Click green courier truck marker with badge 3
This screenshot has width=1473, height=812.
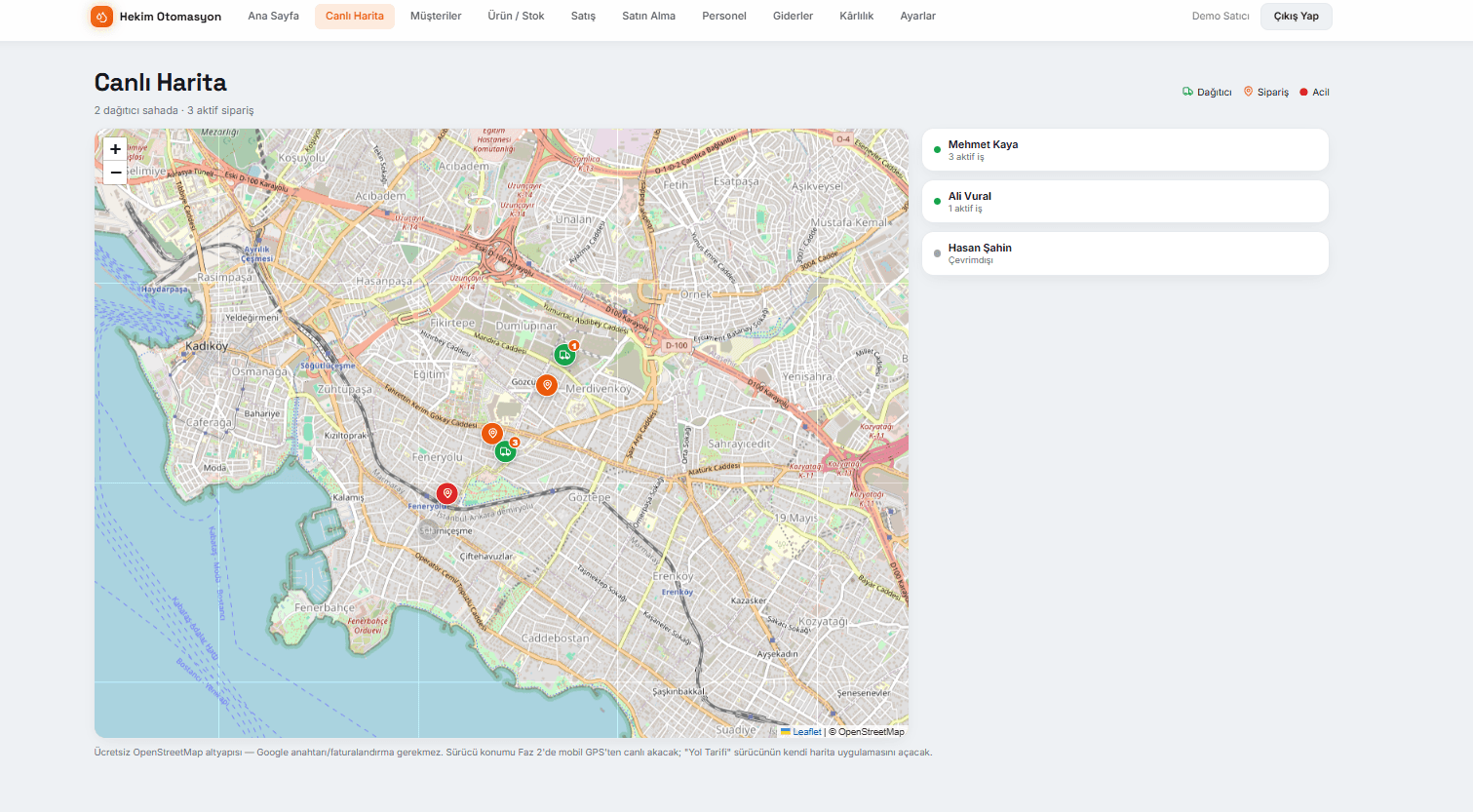click(x=504, y=450)
